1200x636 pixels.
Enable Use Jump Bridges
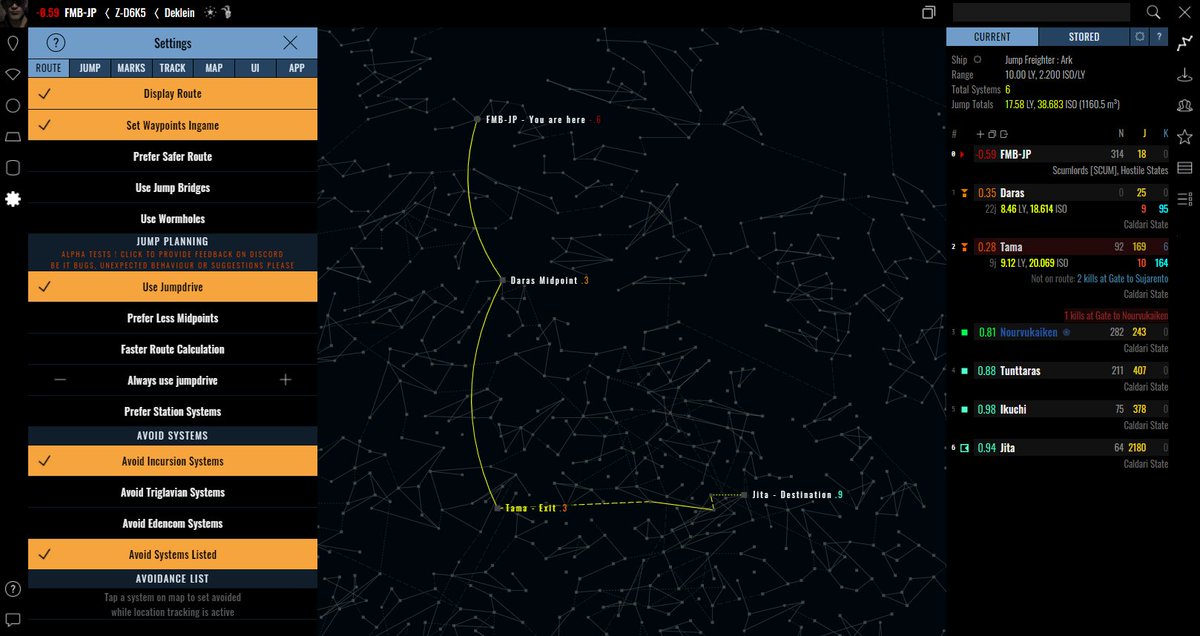173,187
